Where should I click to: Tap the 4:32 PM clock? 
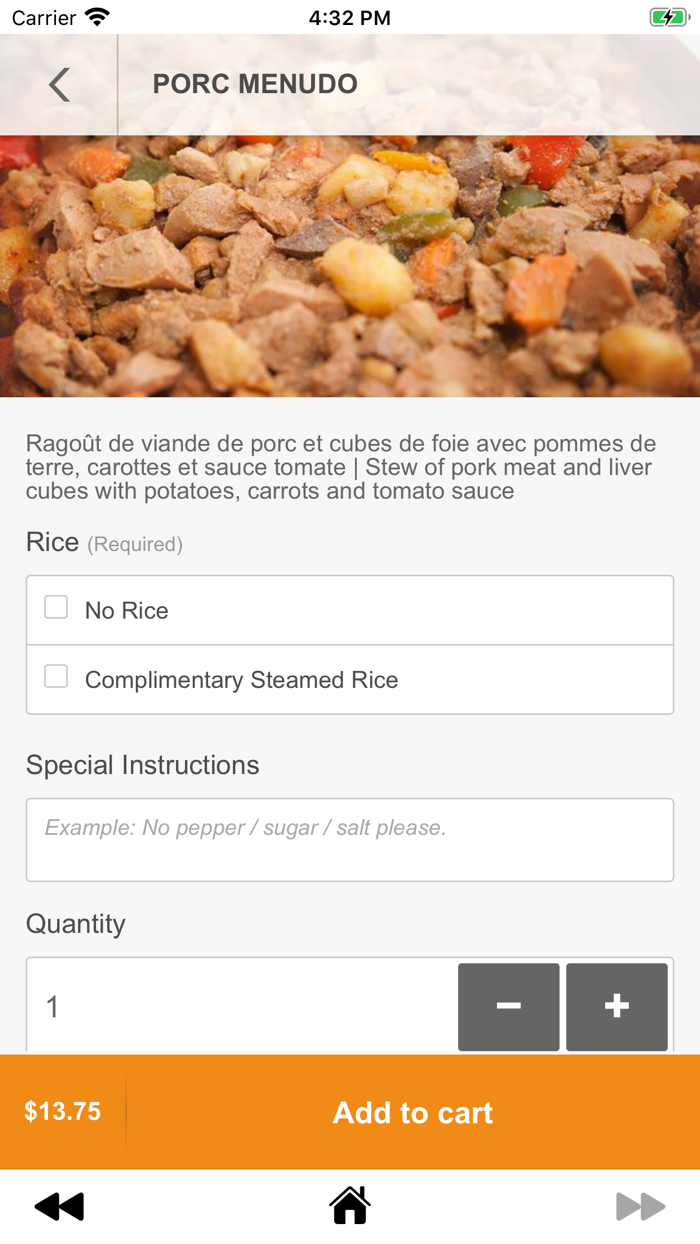click(x=349, y=16)
